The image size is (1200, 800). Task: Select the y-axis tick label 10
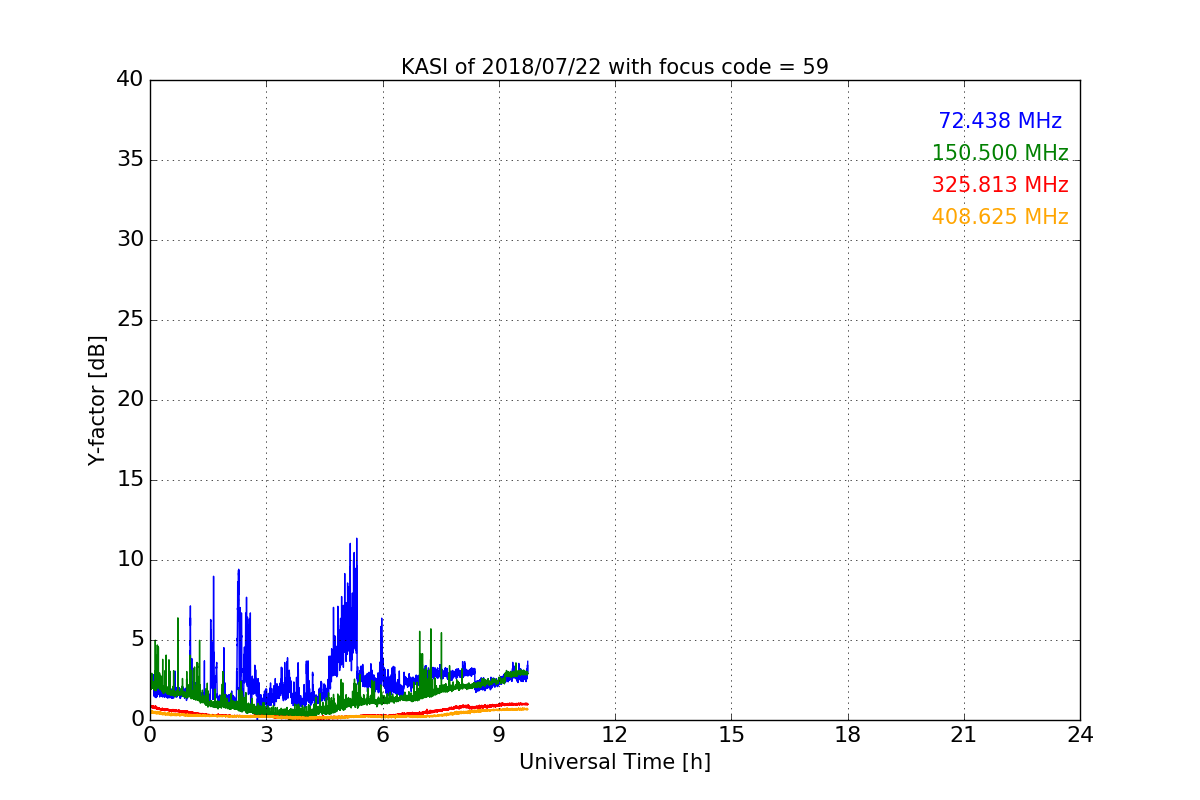[x=130, y=559]
